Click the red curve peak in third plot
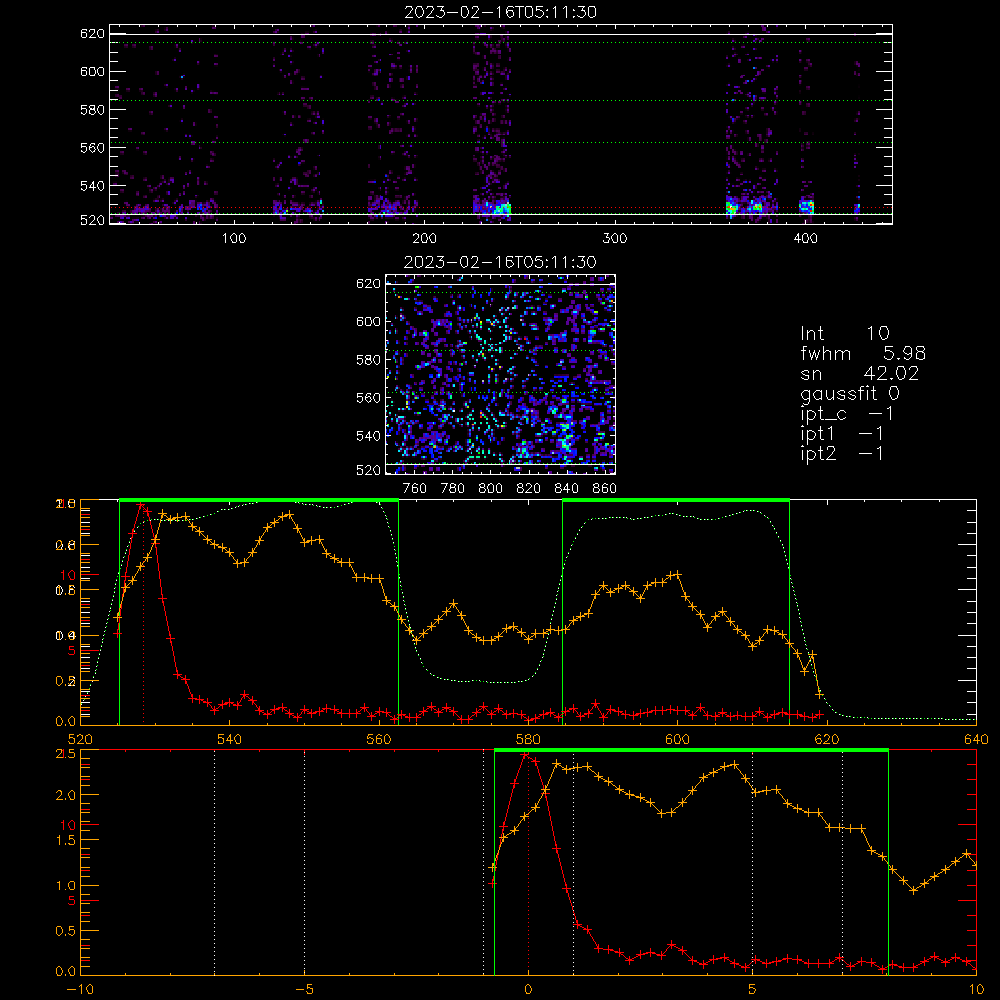 (141, 506)
